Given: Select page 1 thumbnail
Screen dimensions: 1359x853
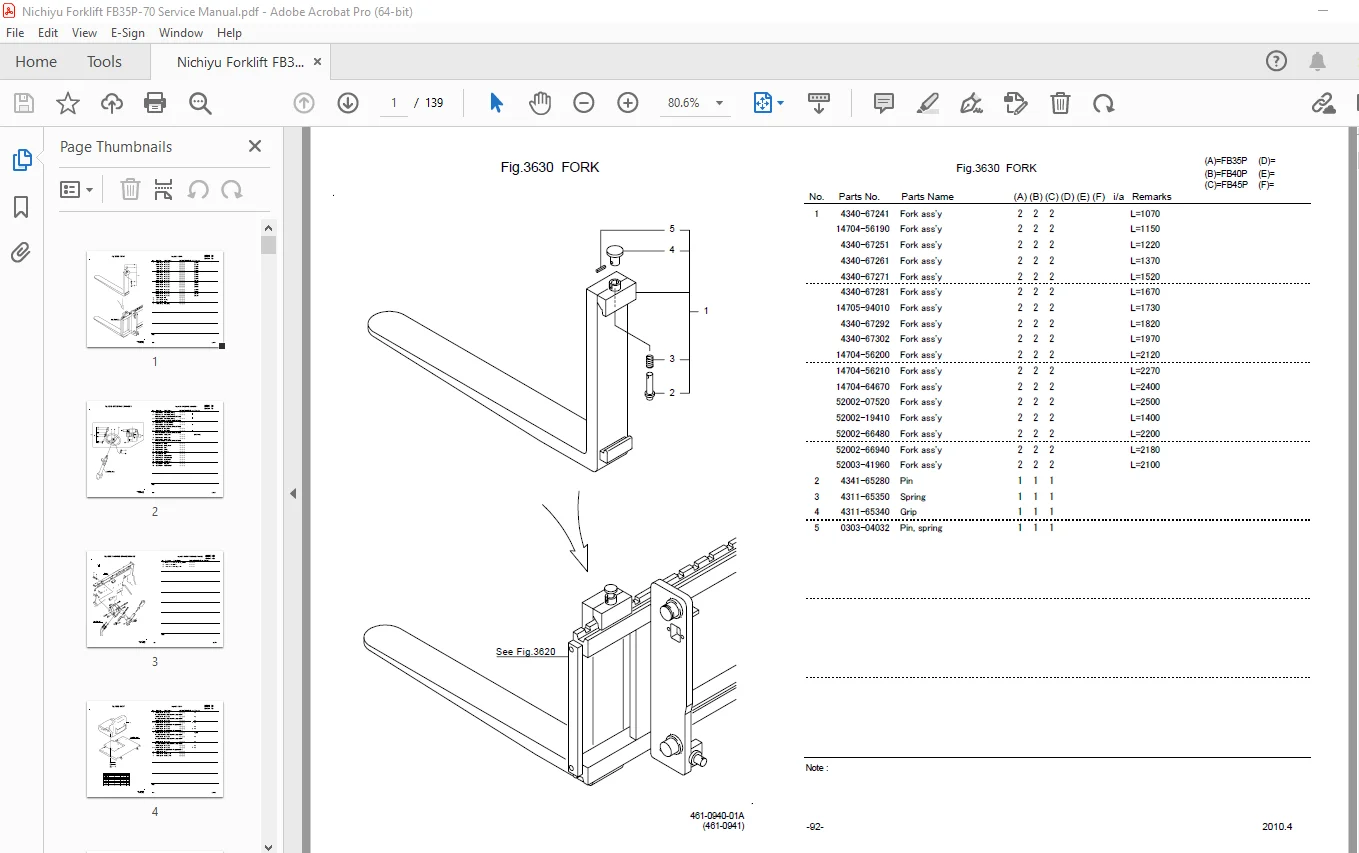Looking at the screenshot, I should pos(155,299).
